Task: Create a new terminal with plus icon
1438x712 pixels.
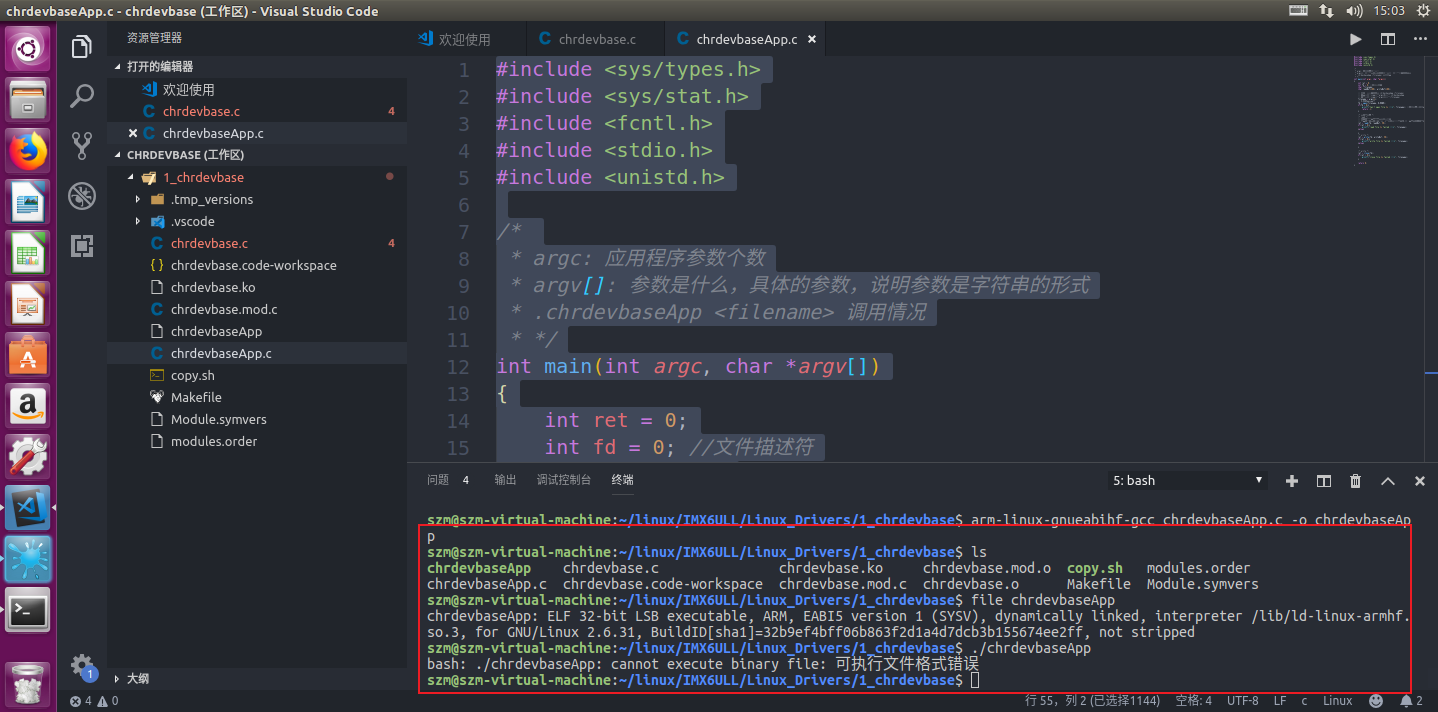Action: [1292, 481]
